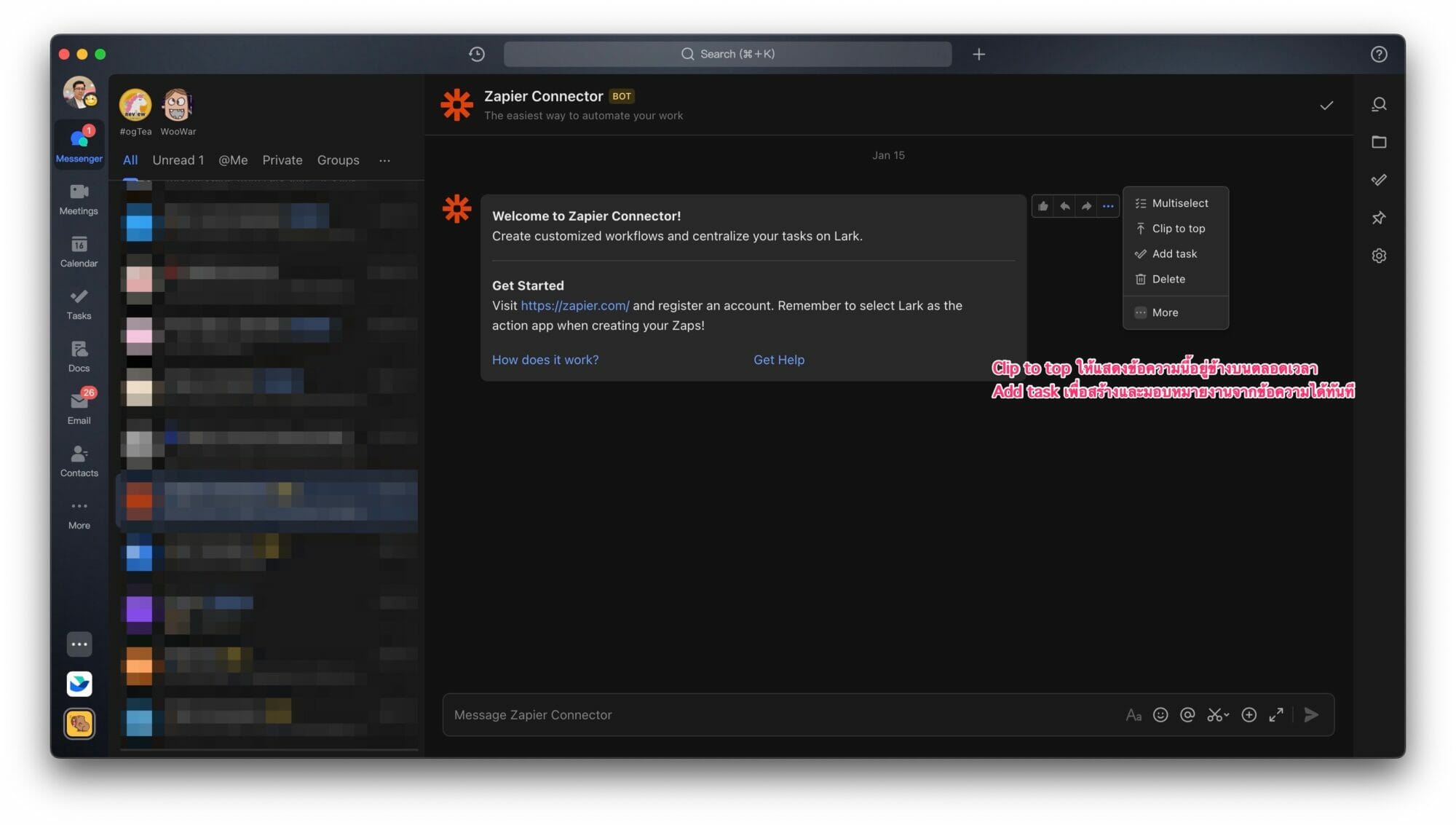
Task: Open Meetings from the sidebar
Action: (79, 199)
